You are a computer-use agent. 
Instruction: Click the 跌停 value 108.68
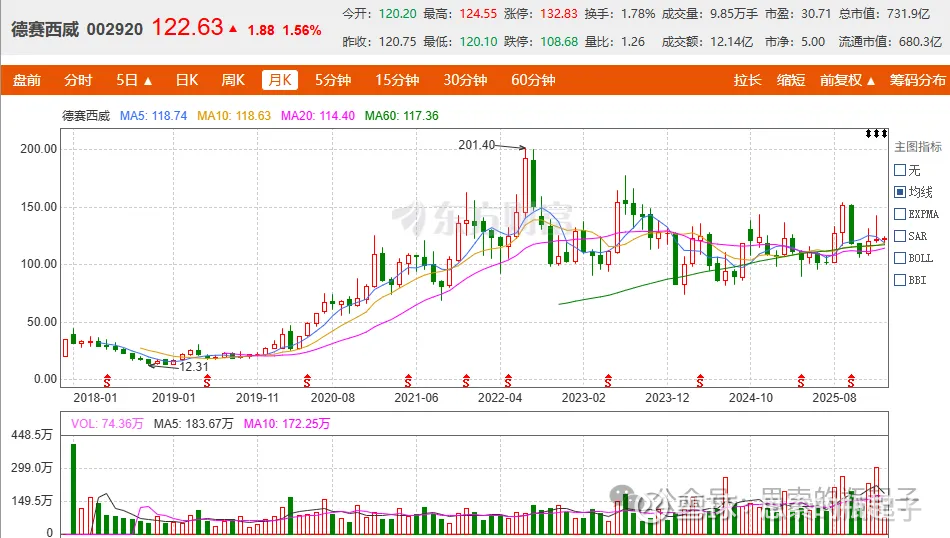[559, 42]
